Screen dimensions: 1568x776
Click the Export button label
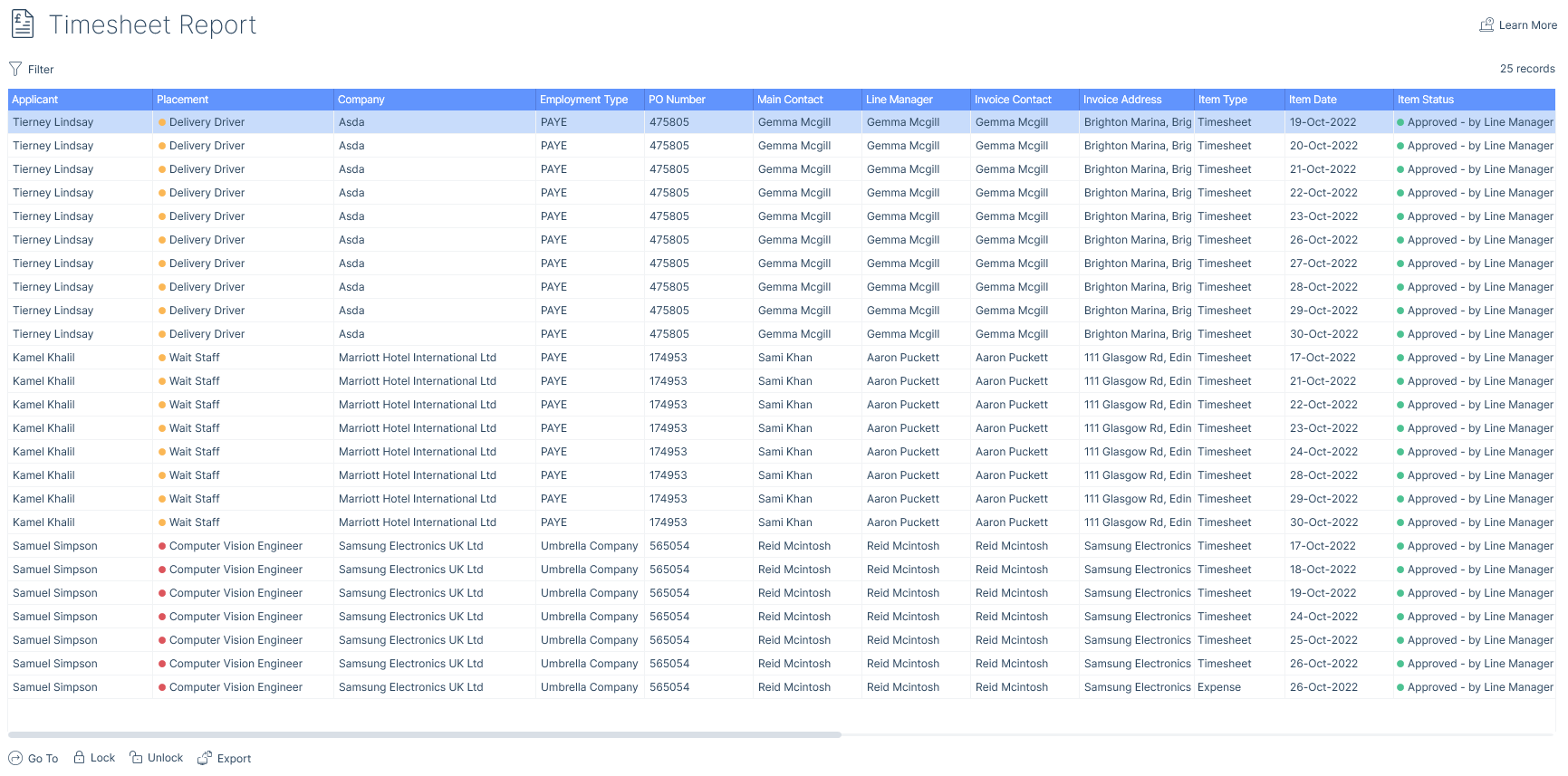tap(234, 759)
